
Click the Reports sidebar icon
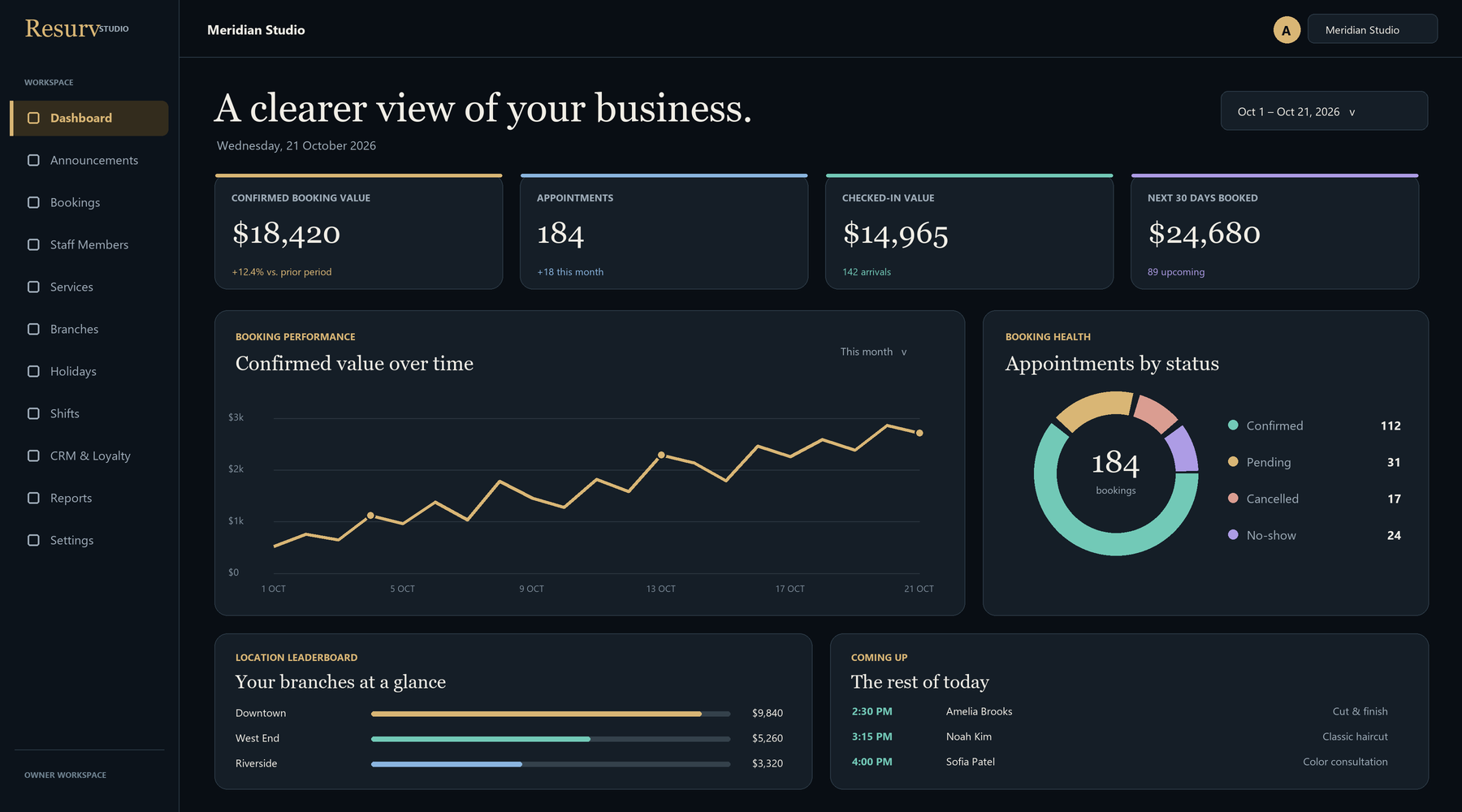33,498
